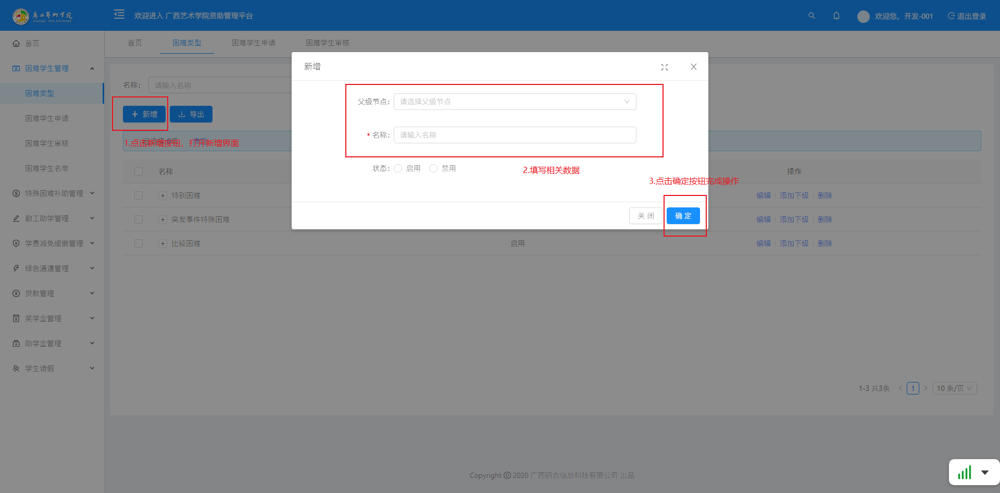
Task: Click 编辑 link for 特别困难 row
Action: tap(763, 195)
